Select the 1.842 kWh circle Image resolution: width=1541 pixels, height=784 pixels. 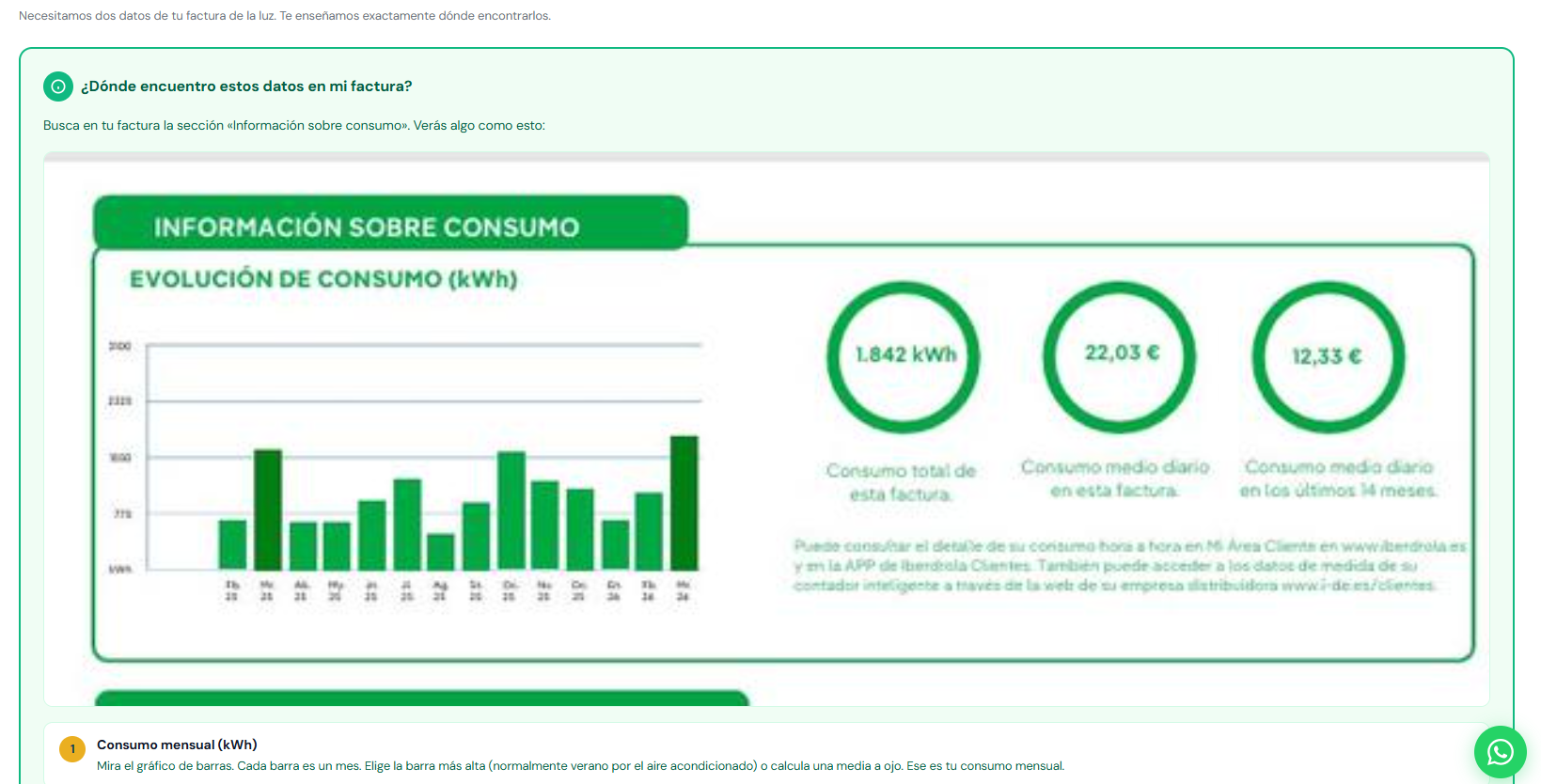[x=904, y=356]
